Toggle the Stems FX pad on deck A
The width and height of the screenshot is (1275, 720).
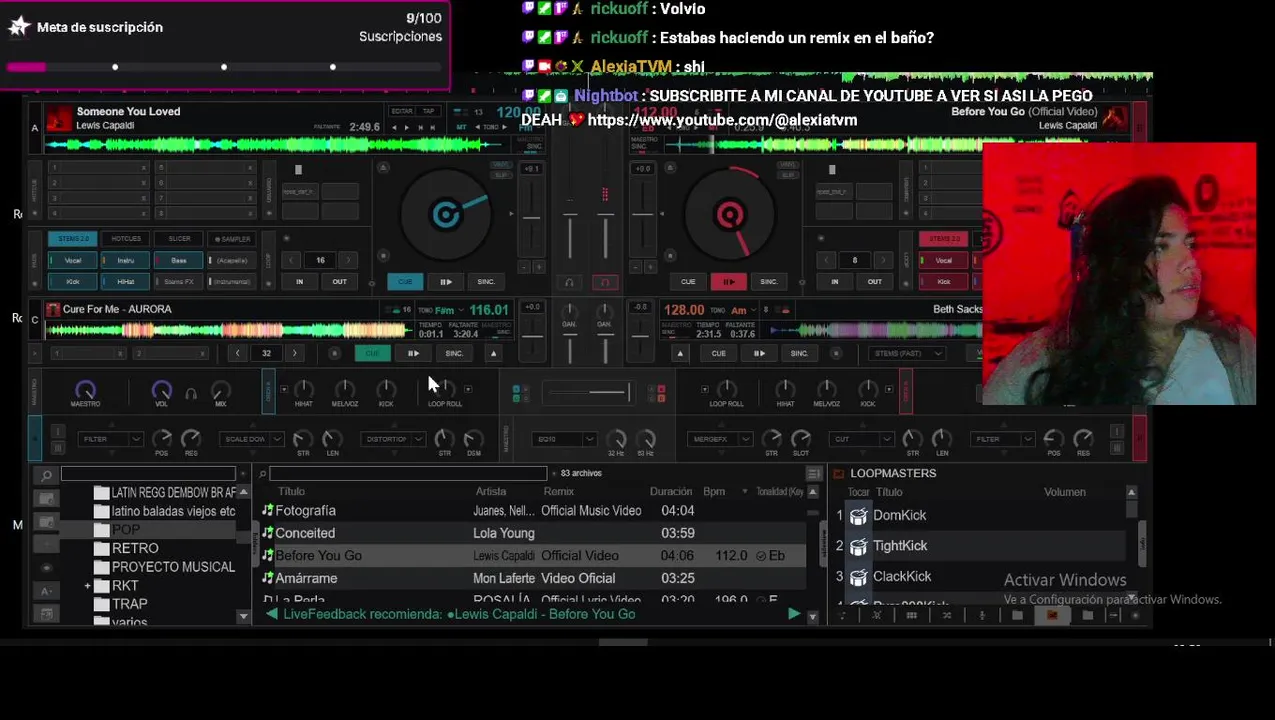pos(179,281)
